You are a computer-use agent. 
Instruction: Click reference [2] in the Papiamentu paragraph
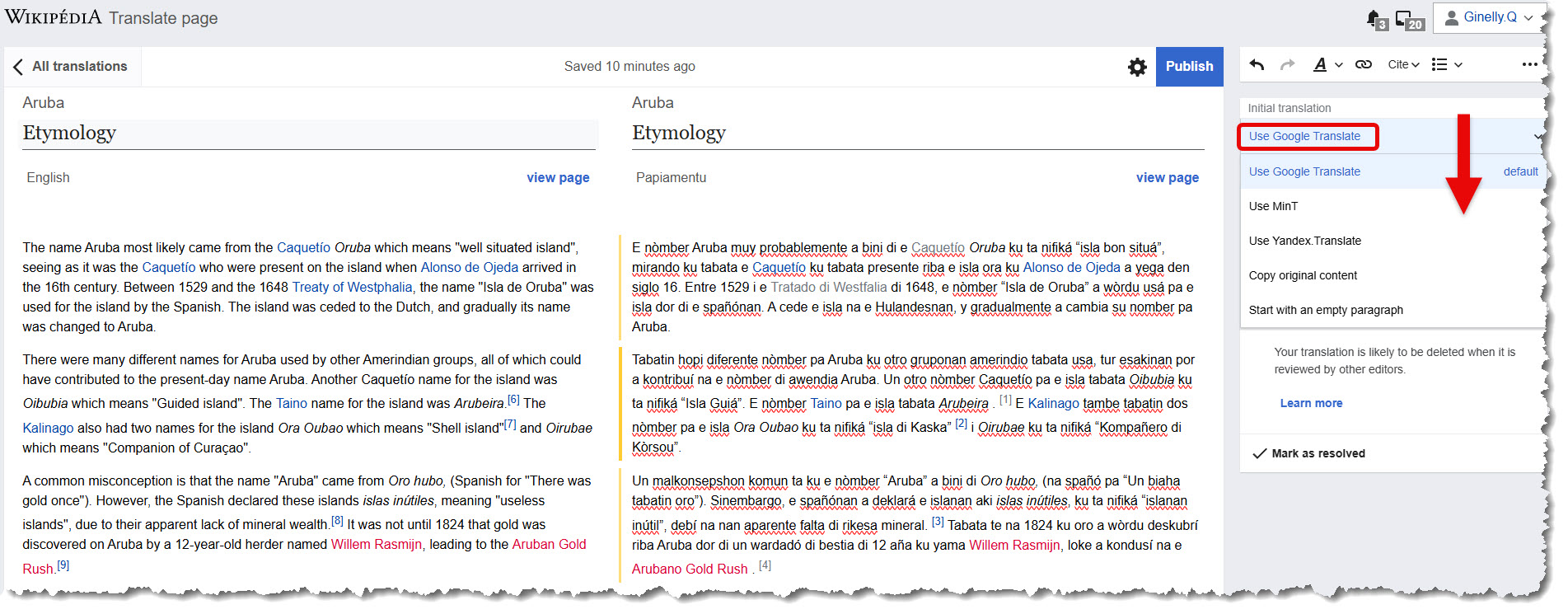[961, 424]
